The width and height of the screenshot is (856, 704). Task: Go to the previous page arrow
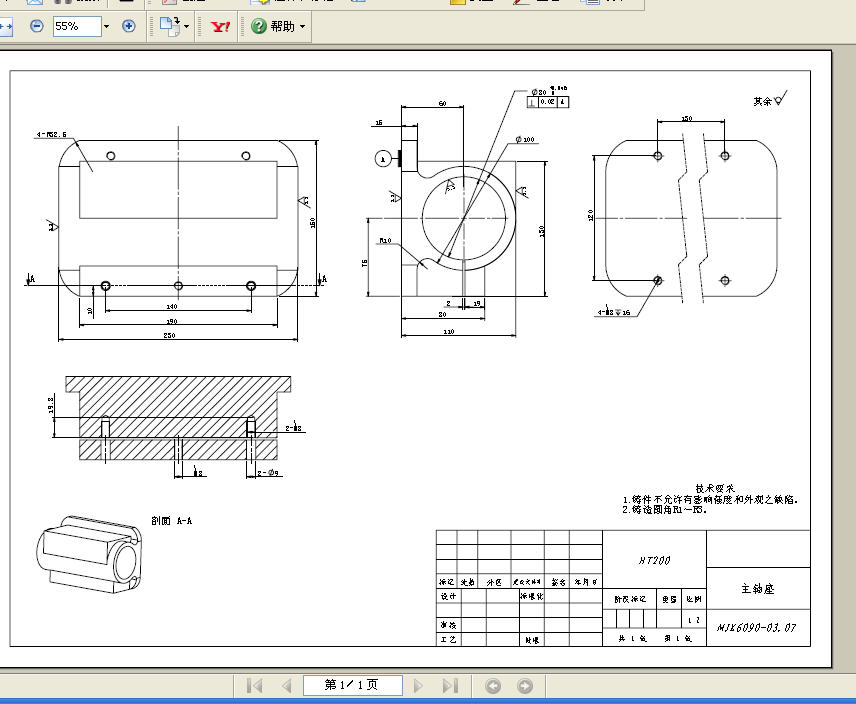[287, 685]
